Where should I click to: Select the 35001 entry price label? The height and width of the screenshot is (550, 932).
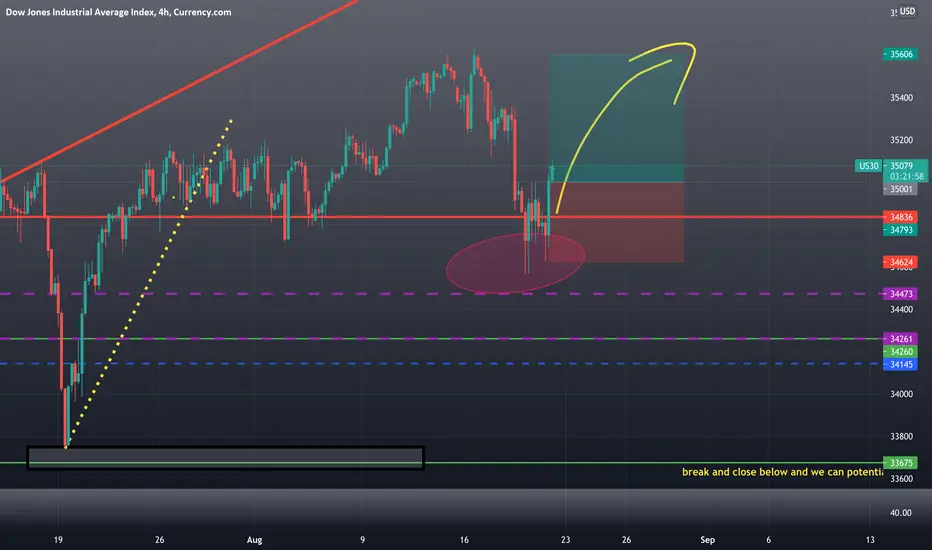(x=900, y=189)
